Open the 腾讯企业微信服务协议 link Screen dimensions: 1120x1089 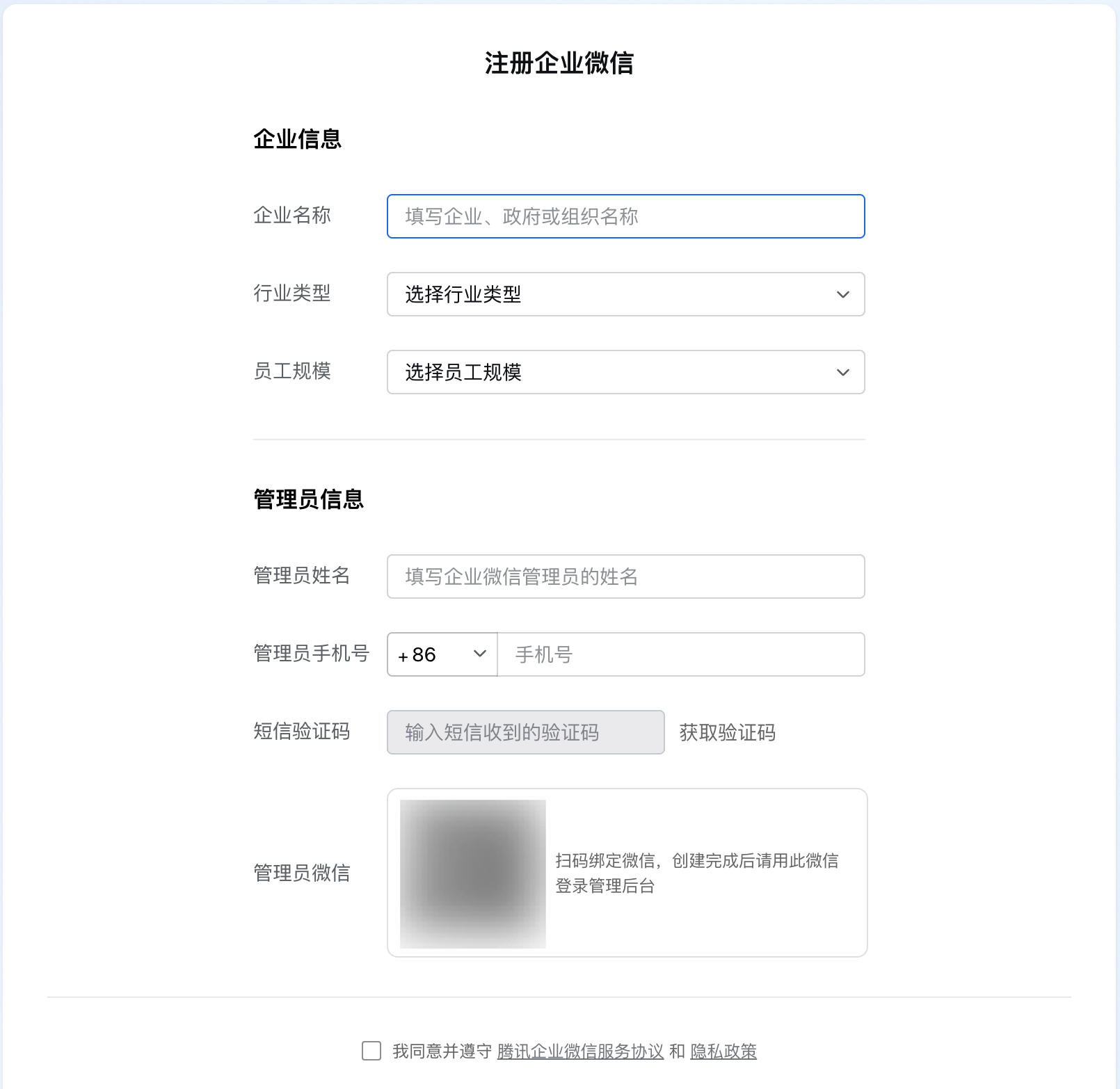(x=580, y=1051)
